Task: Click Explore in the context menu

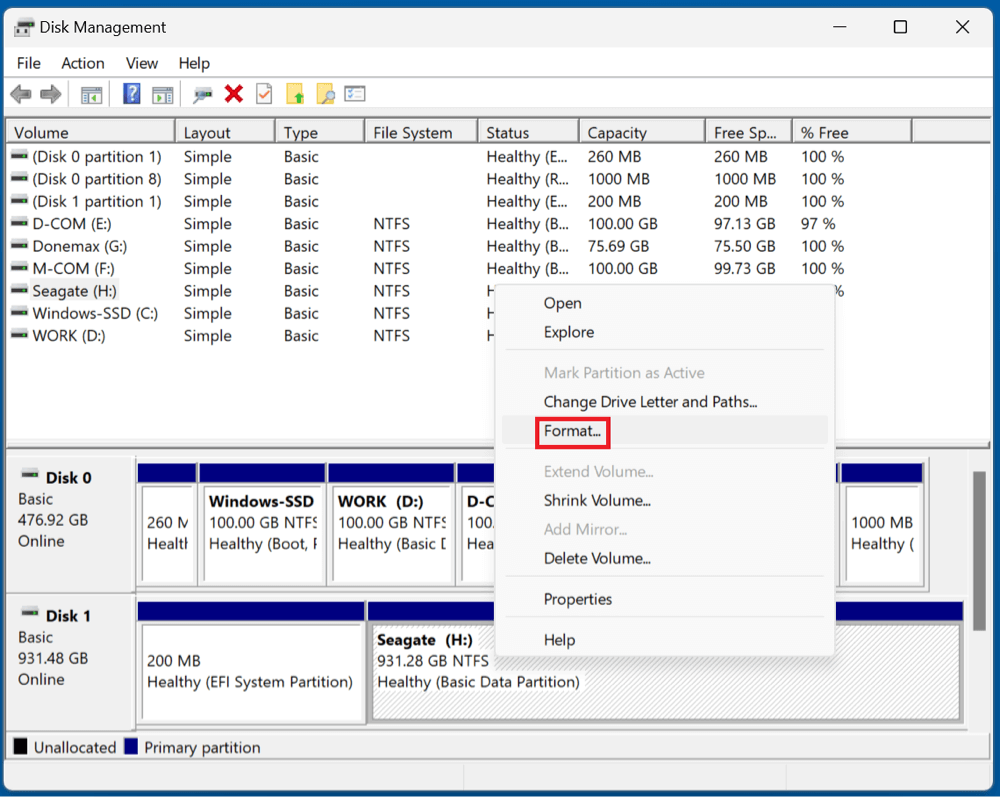Action: coord(568,332)
